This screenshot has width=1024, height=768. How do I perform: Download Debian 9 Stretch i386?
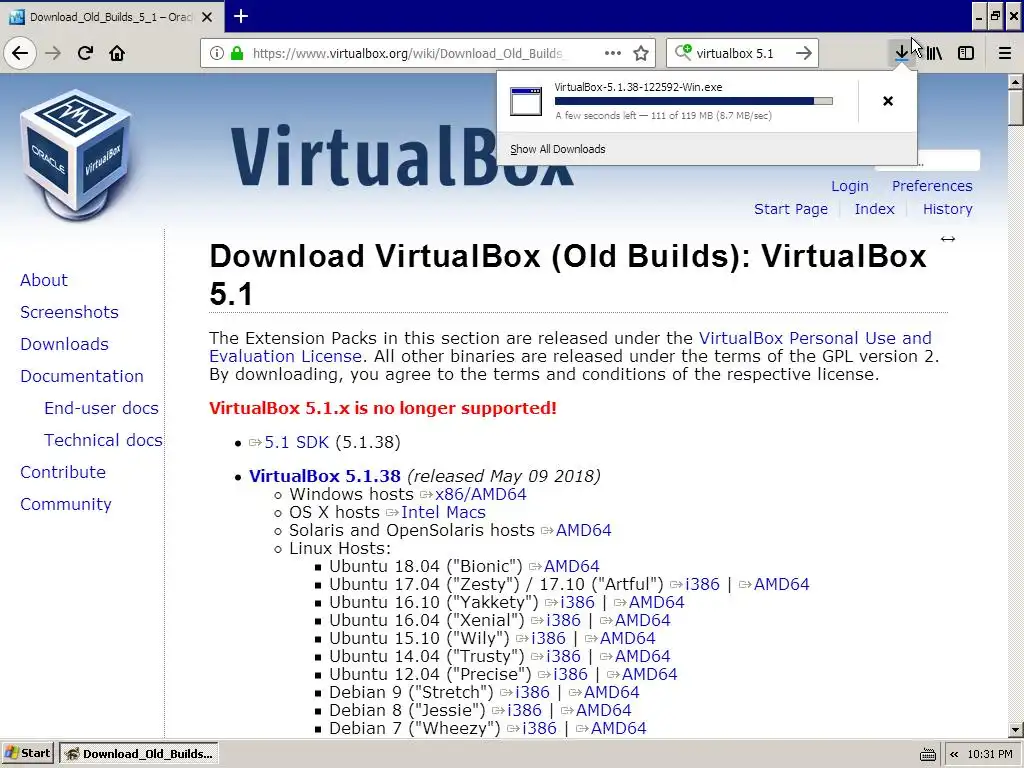(532, 692)
